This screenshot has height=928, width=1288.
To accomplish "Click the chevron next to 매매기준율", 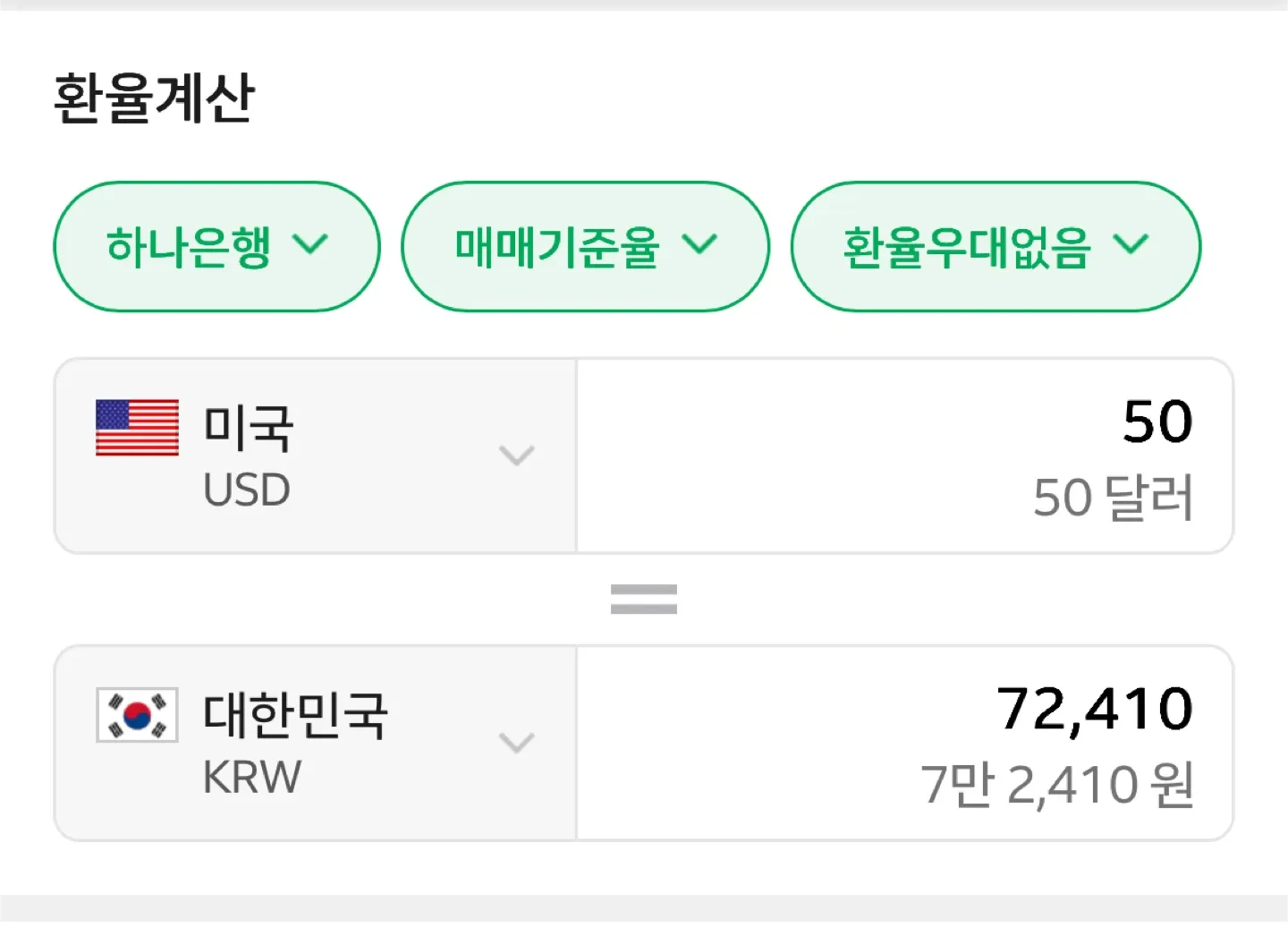I will [699, 244].
